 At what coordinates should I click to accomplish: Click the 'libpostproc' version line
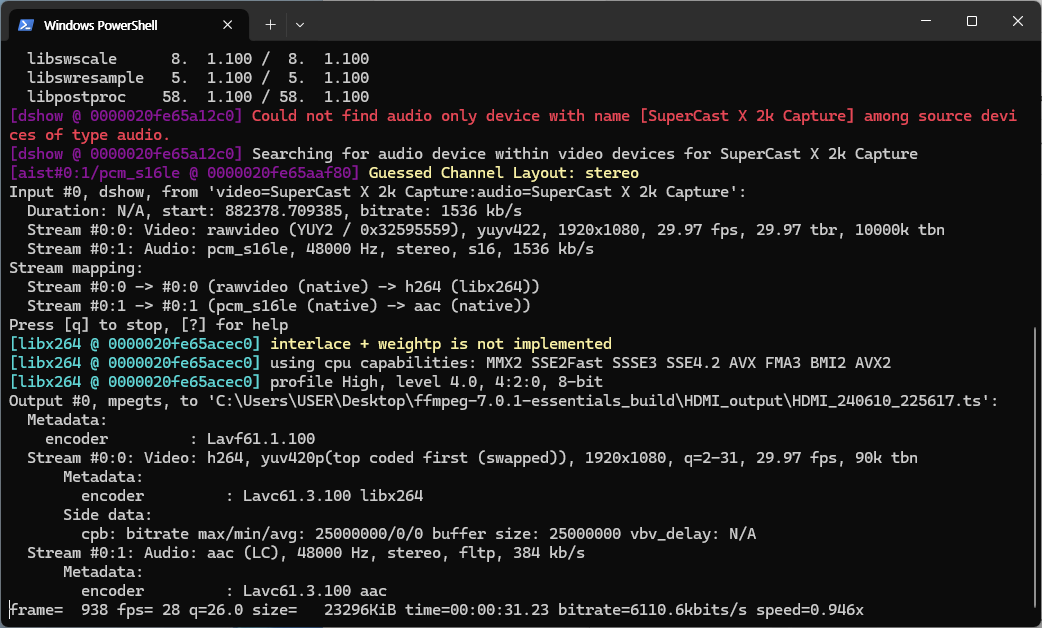tap(198, 97)
